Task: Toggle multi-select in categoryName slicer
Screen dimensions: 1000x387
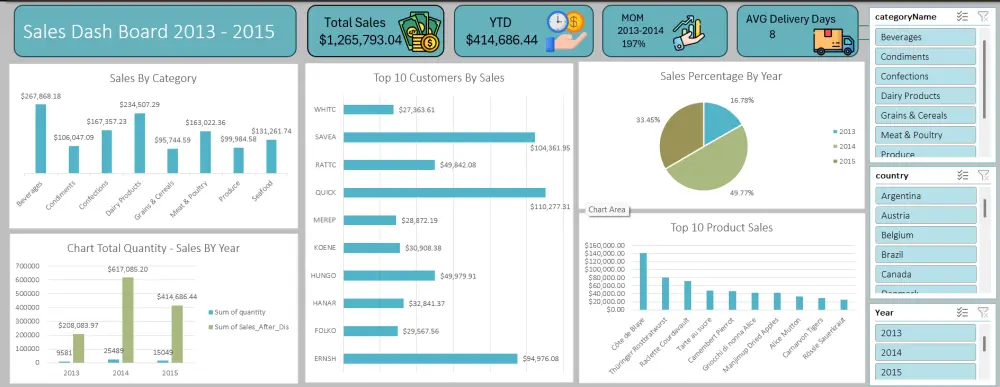Action: [x=962, y=17]
